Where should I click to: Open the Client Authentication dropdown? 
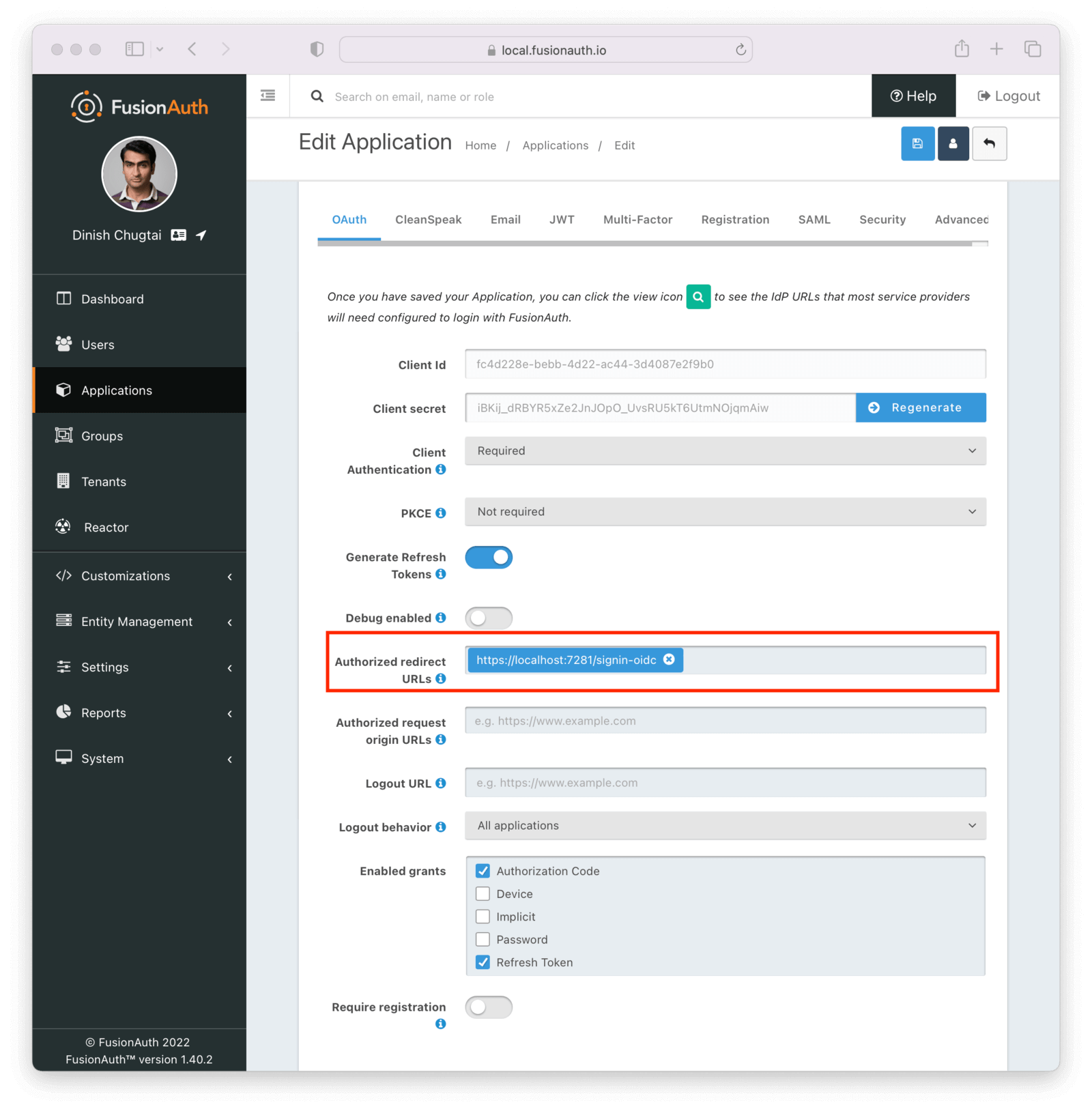725,451
